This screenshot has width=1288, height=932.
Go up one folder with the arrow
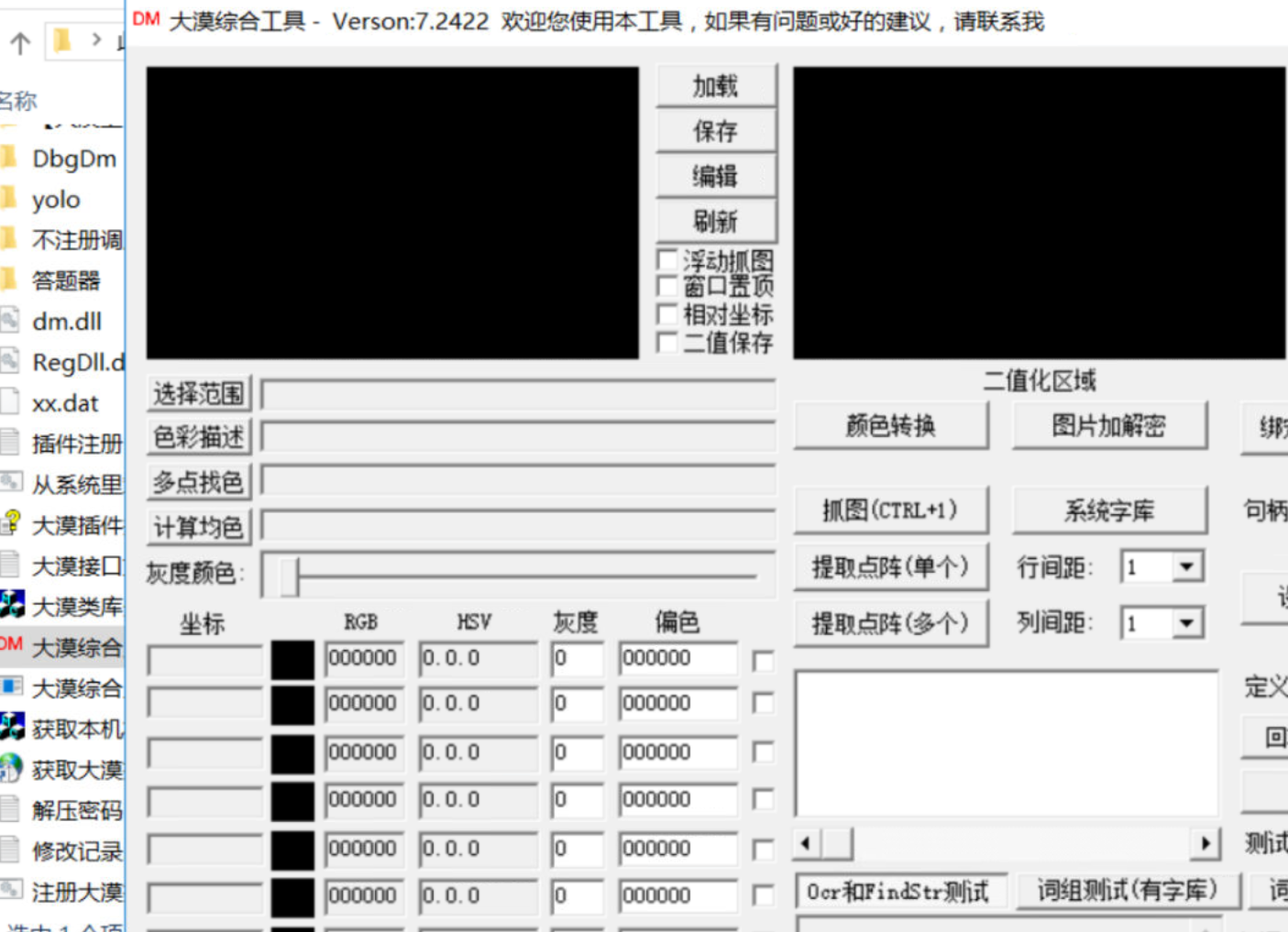19,42
